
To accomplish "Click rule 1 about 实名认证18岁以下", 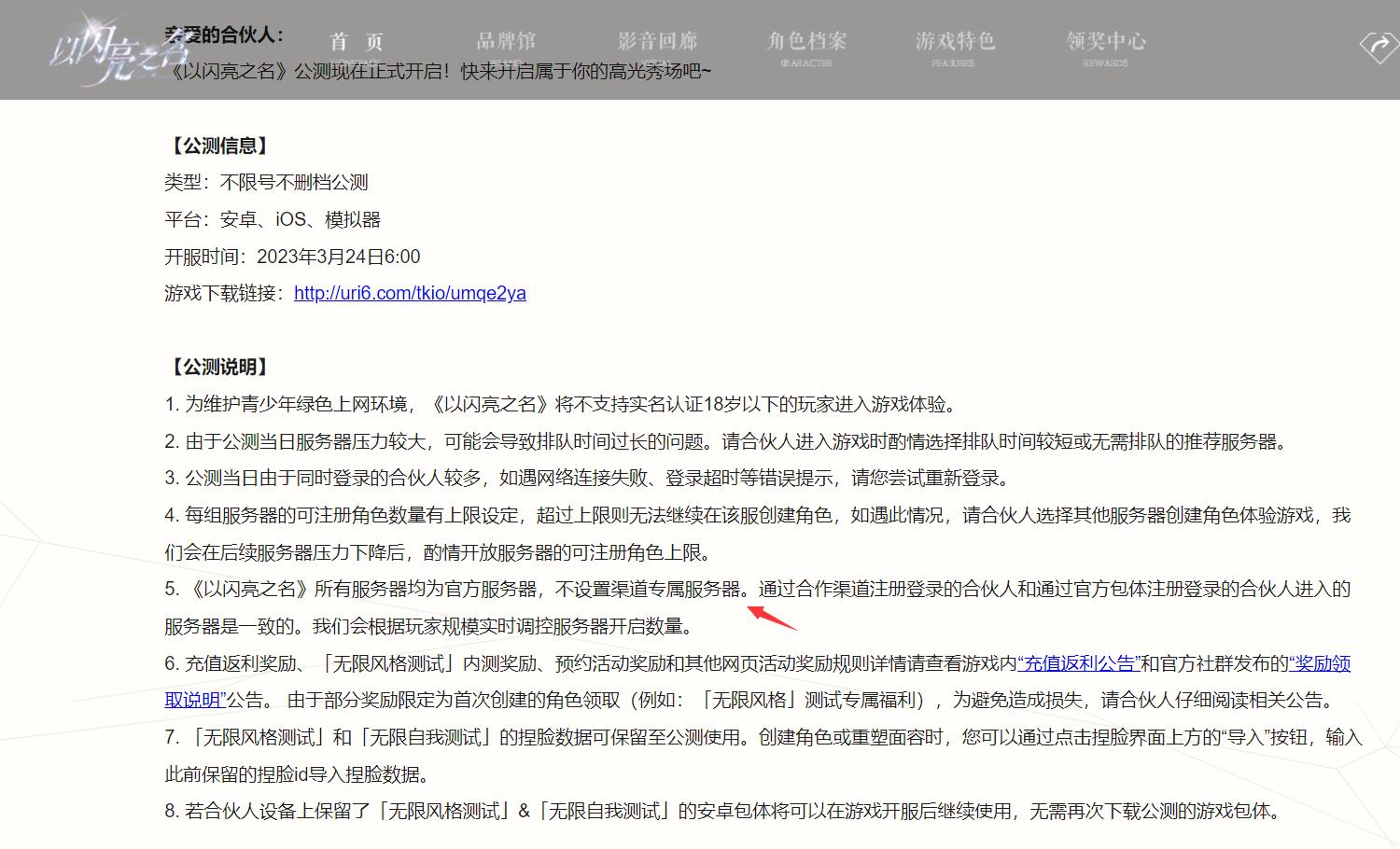I will (560, 404).
